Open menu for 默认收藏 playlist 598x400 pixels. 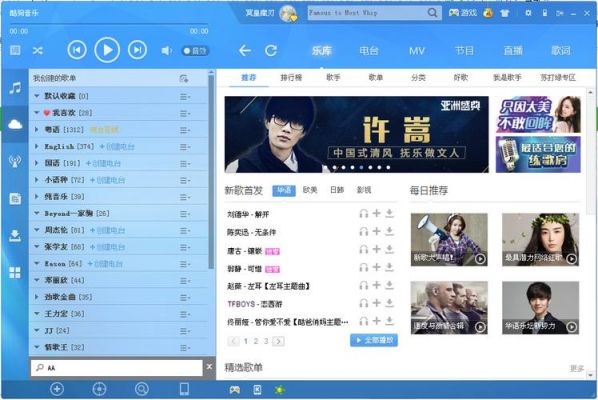pyautogui.click(x=185, y=96)
